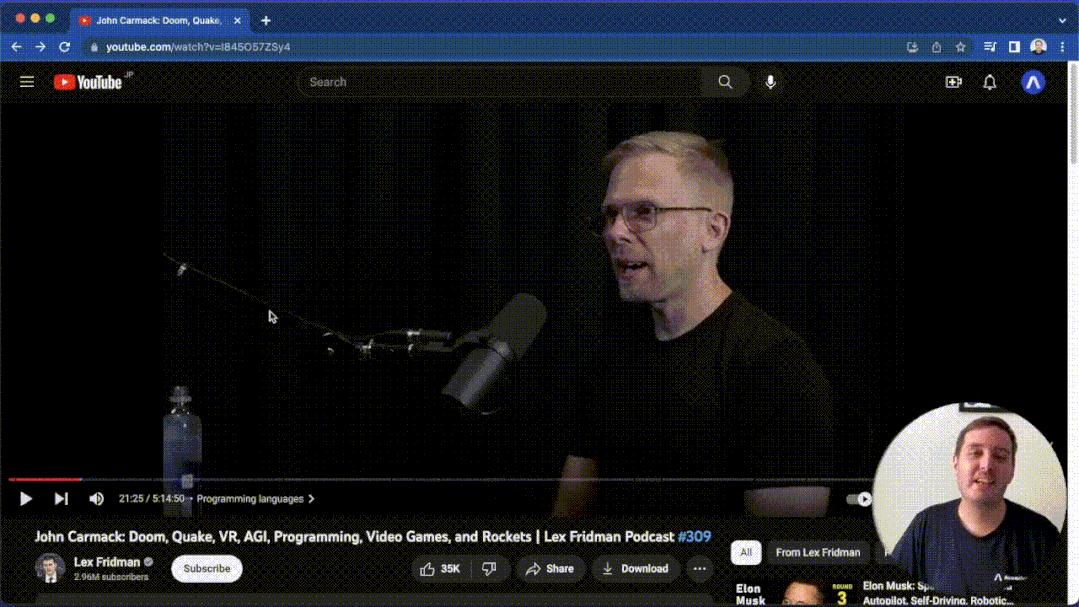Like the video with thumbs up
Viewport: 1079px width, 607px height.
(440, 568)
